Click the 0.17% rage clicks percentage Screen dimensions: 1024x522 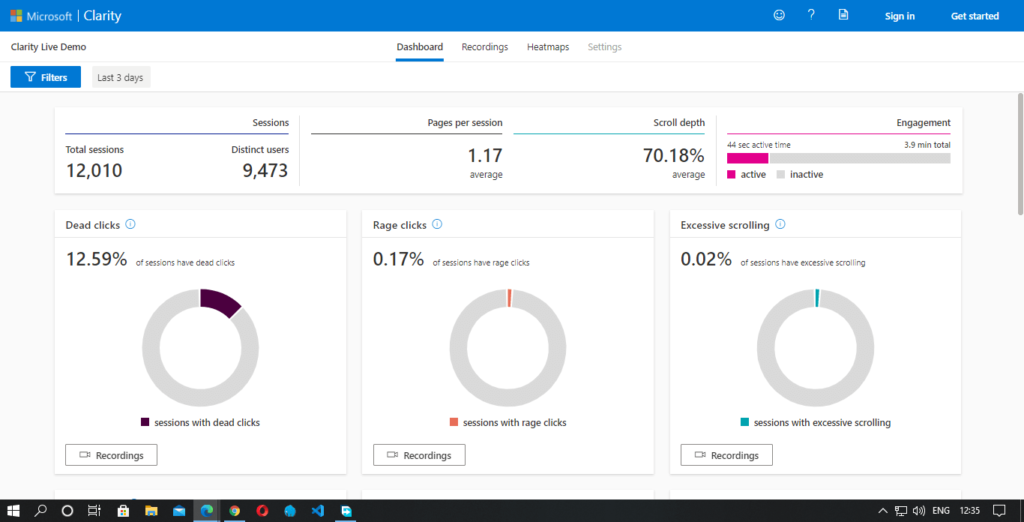click(398, 259)
